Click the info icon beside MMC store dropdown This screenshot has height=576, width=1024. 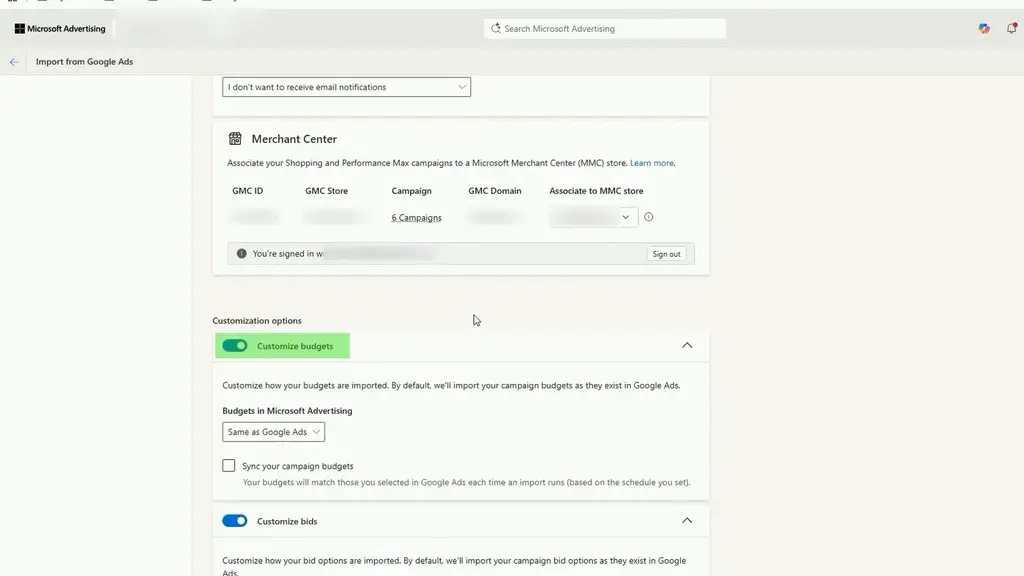click(648, 217)
